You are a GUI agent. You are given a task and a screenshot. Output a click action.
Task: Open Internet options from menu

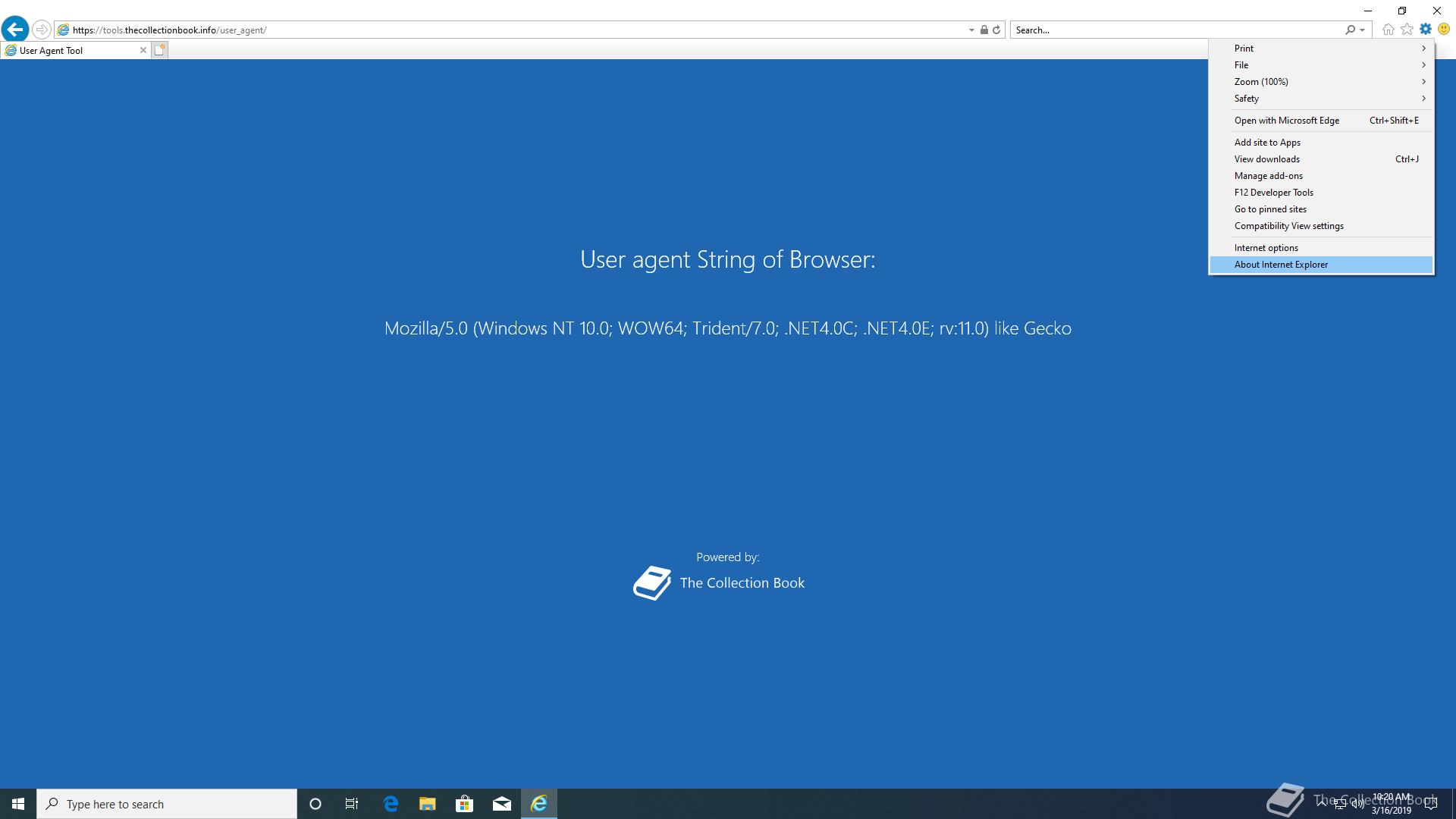pos(1266,248)
